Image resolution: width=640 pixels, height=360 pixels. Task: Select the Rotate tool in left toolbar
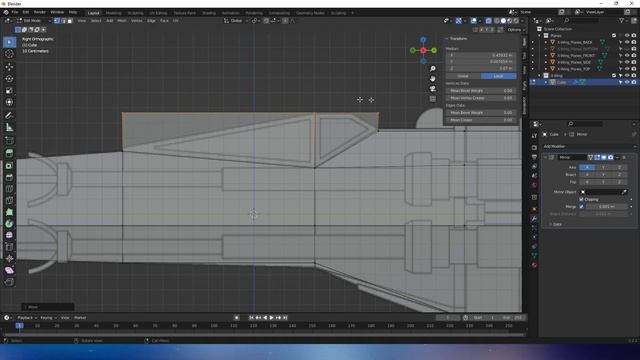9,78
